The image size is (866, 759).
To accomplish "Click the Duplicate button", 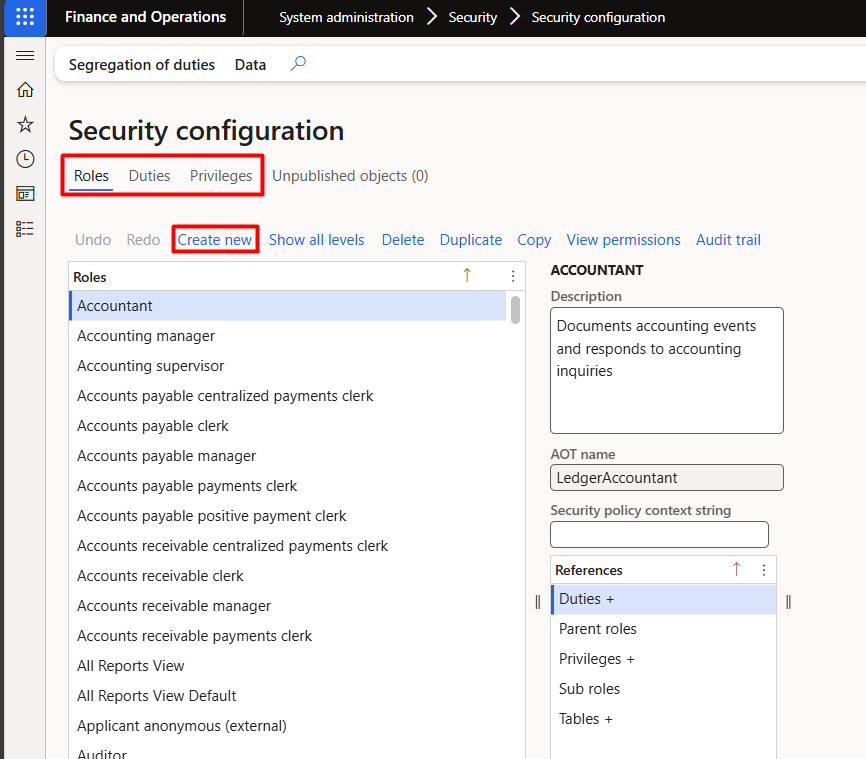I will tap(471, 240).
